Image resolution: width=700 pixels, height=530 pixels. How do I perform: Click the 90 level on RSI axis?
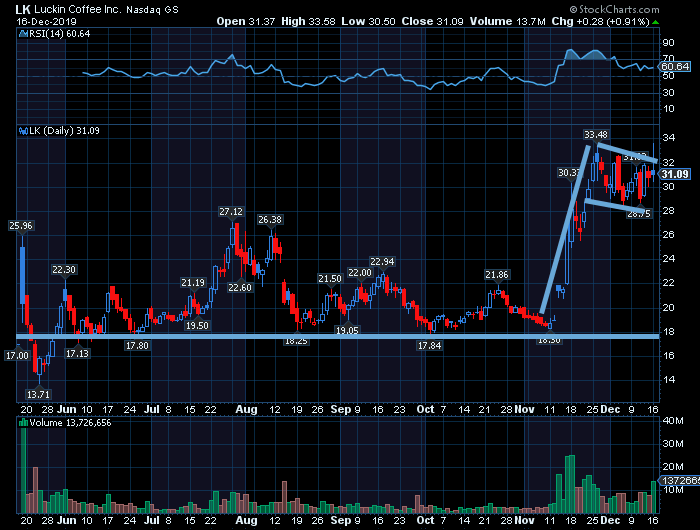(x=668, y=43)
